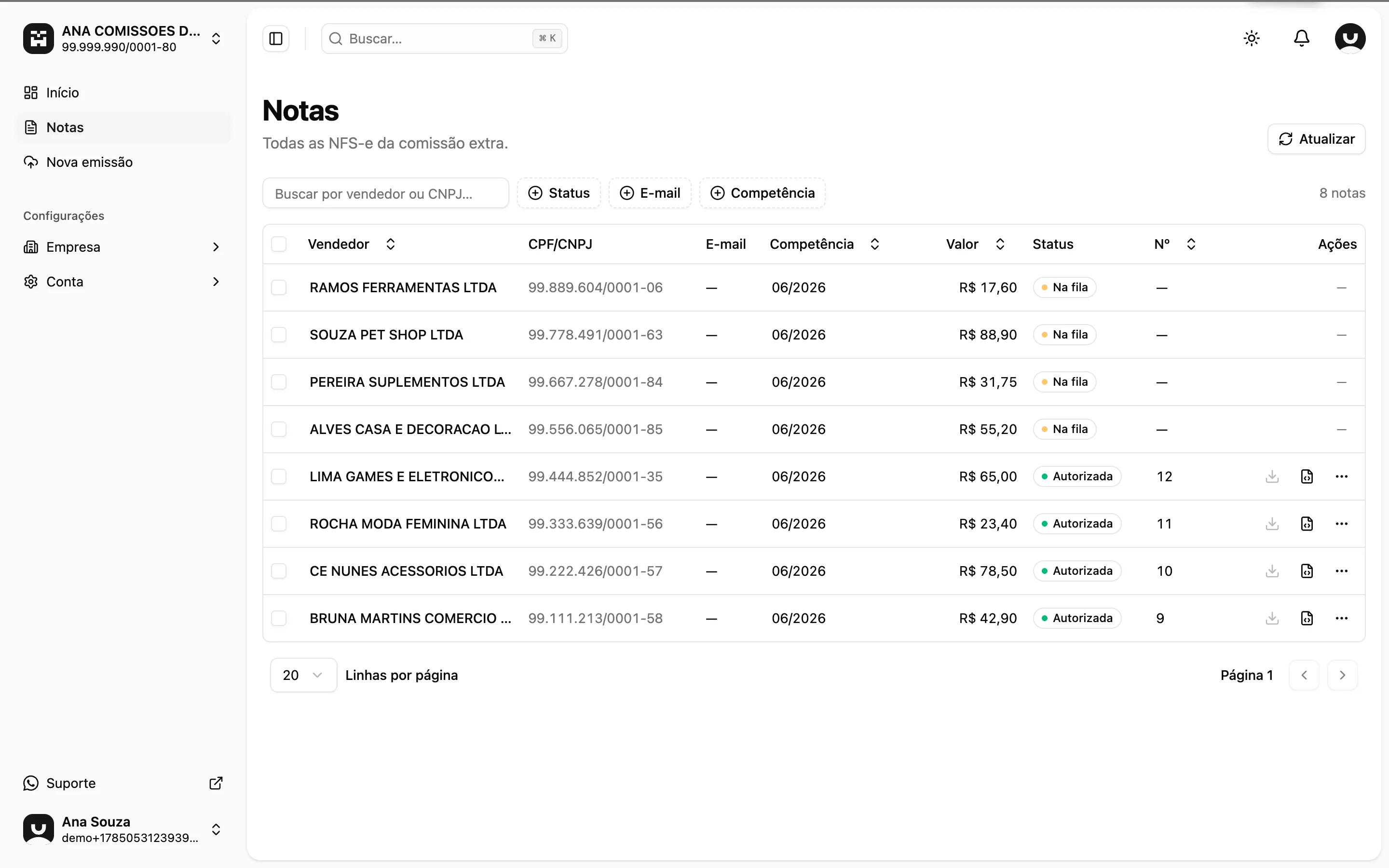
Task: Click the value R$ 55,20
Action: tap(988, 429)
